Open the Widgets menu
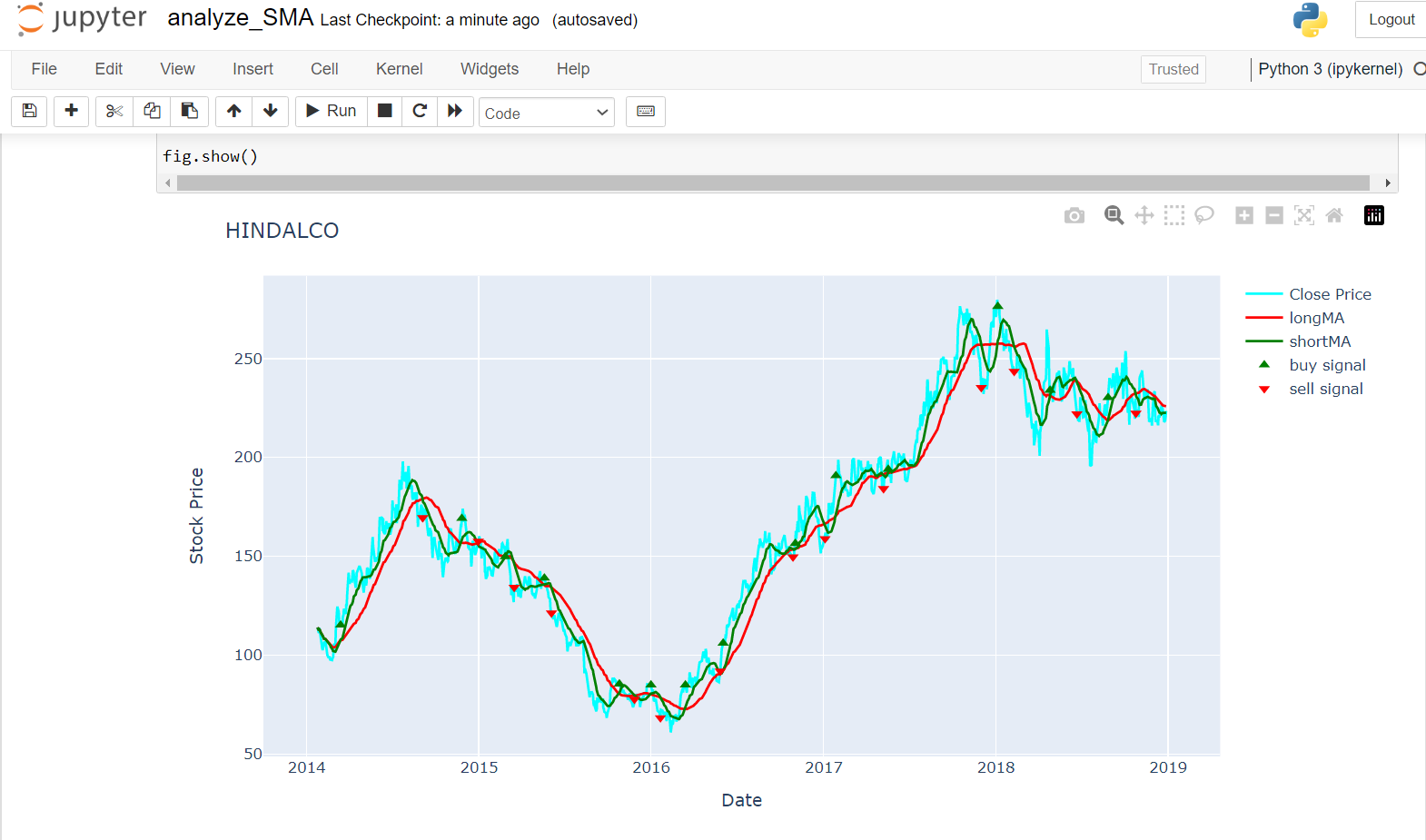The width and height of the screenshot is (1426, 840). 490,69
